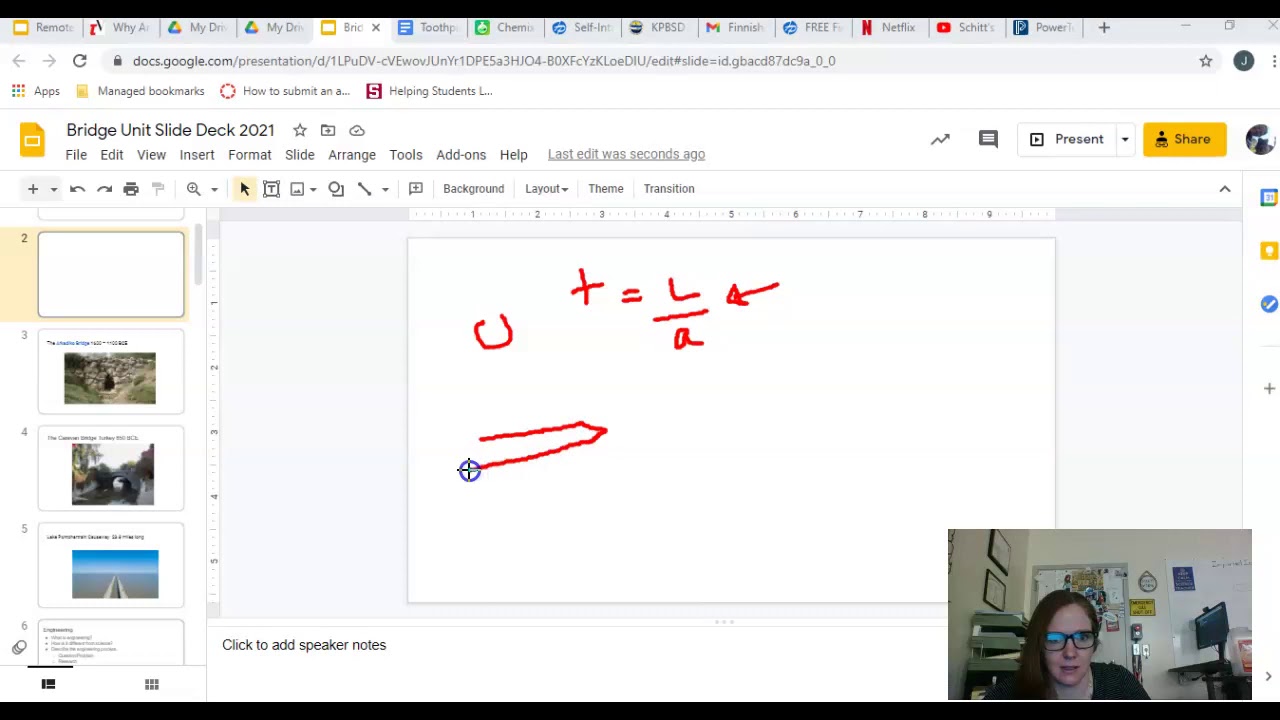This screenshot has height=720, width=1280.
Task: Click the Zoom magnifier tool
Action: pos(194,189)
